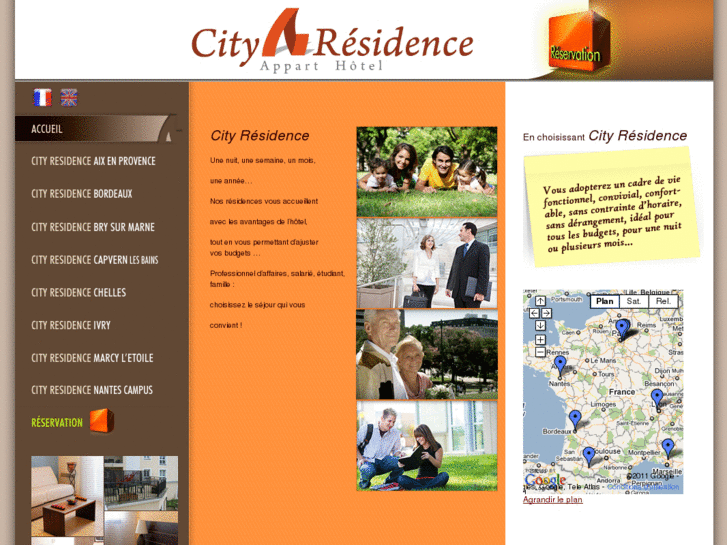Open City Residence Bry sur Marne

pyautogui.click(x=93, y=227)
